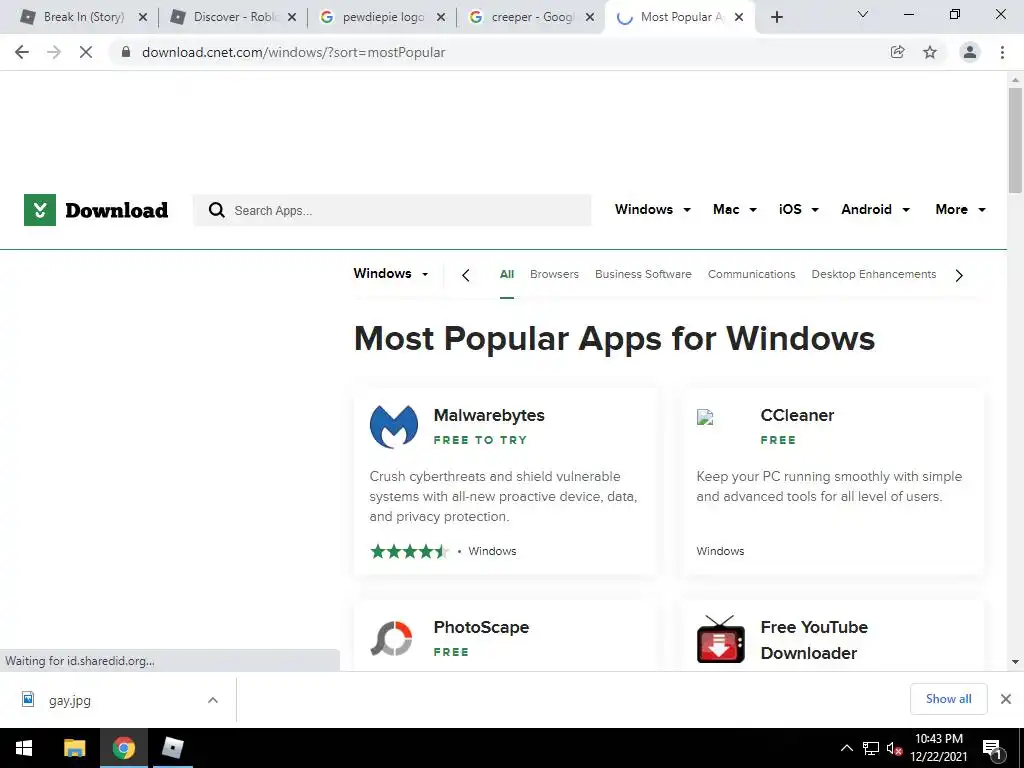Click the network icon in system tray
The image size is (1024, 768).
pyautogui.click(x=871, y=748)
